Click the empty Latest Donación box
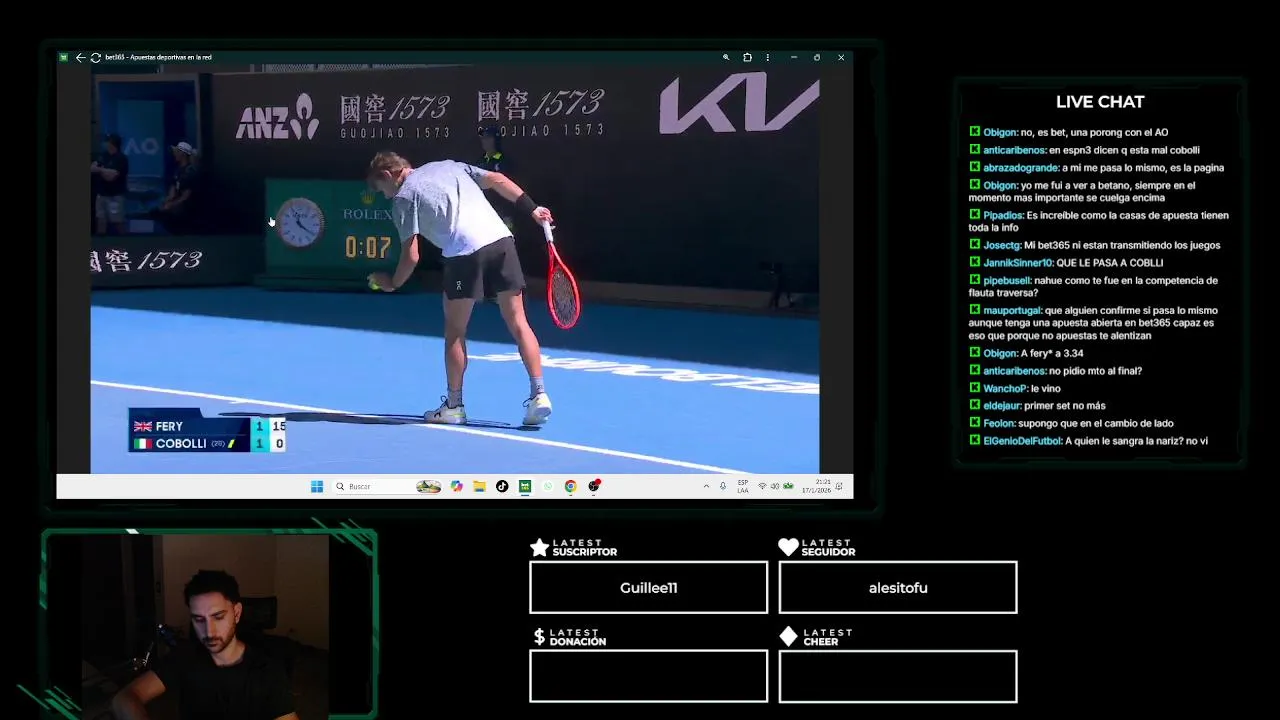Image resolution: width=1280 pixels, height=720 pixels. 648,676
